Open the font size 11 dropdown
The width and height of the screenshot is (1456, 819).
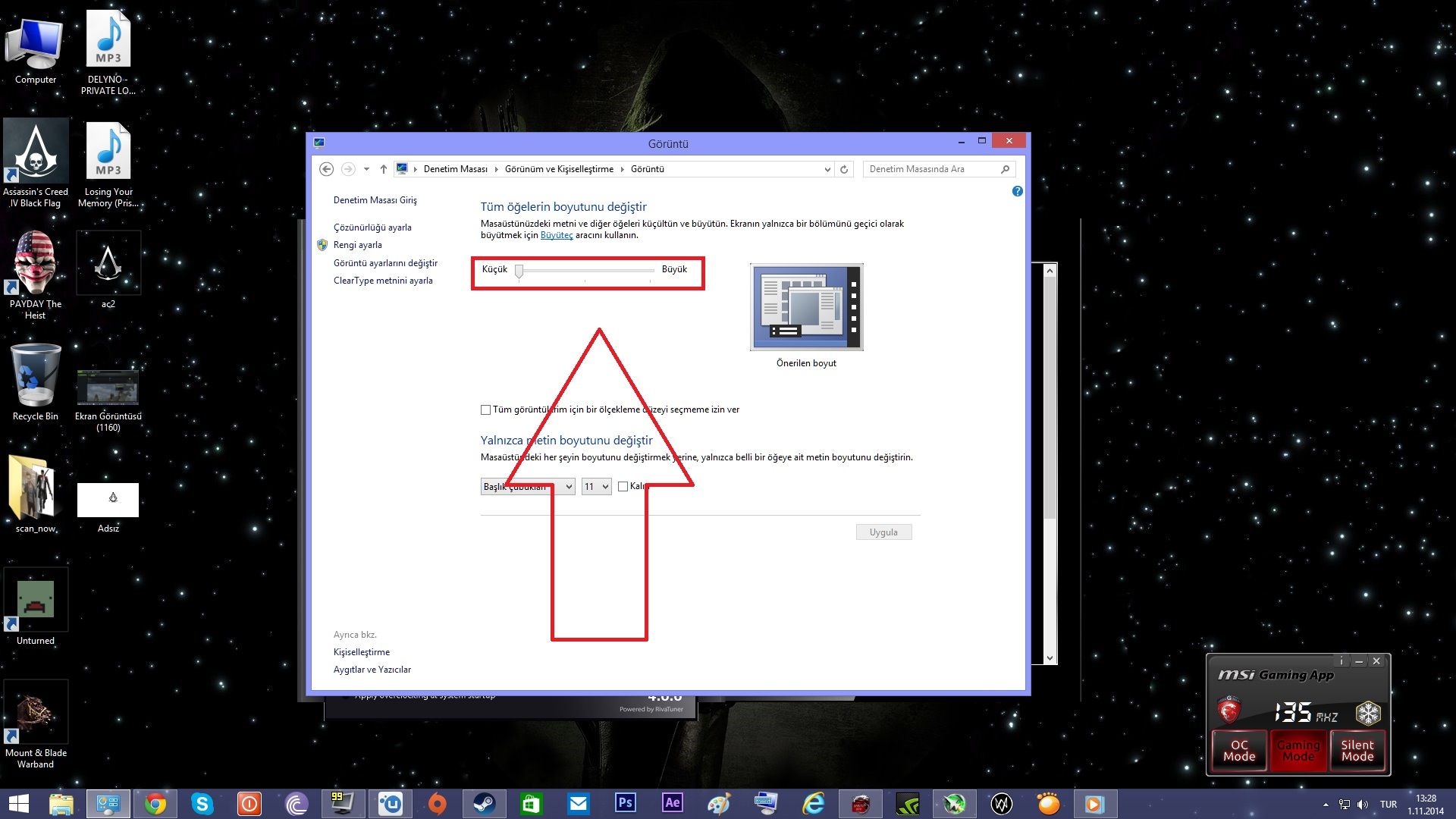point(596,487)
